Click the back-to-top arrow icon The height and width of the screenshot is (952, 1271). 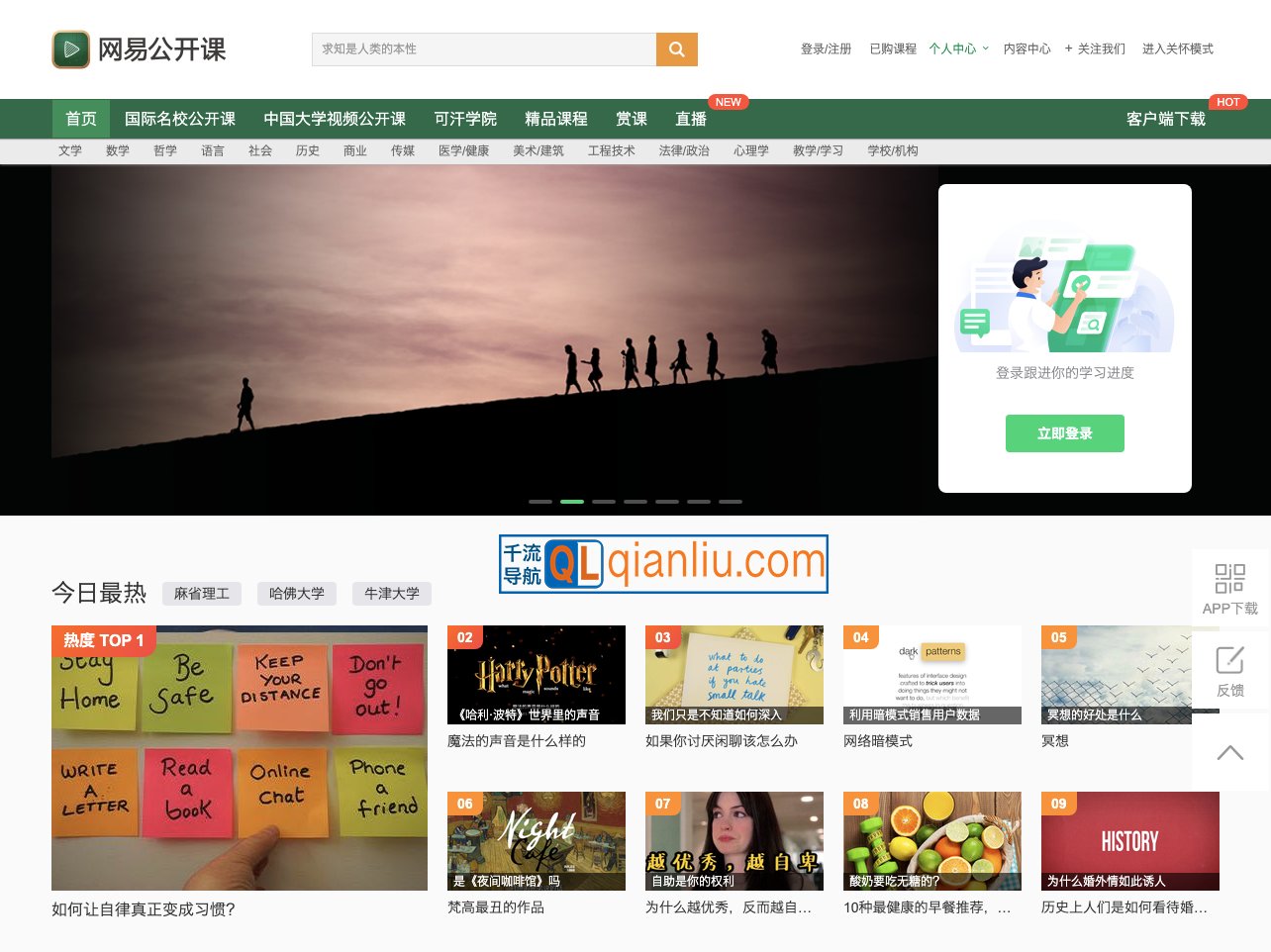[1229, 752]
